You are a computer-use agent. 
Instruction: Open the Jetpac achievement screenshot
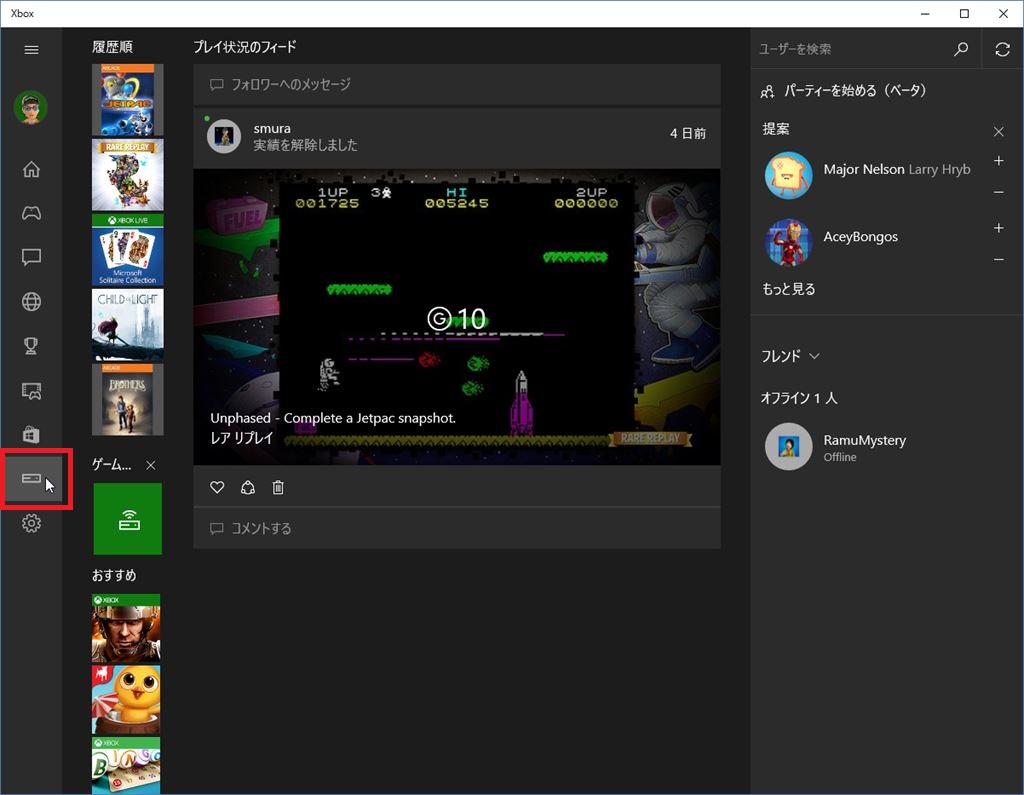point(456,317)
